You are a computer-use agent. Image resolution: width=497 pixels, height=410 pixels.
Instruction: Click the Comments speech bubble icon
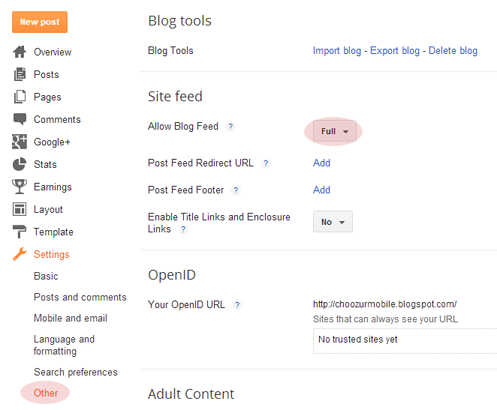(x=20, y=119)
